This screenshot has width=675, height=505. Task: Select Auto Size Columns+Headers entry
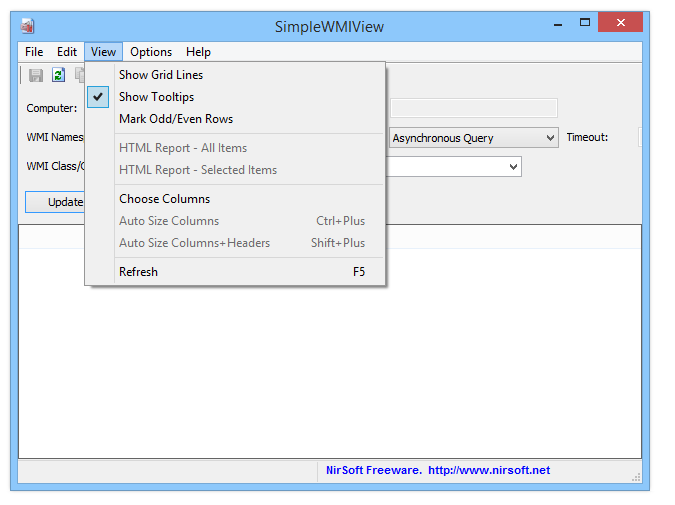coord(235,243)
